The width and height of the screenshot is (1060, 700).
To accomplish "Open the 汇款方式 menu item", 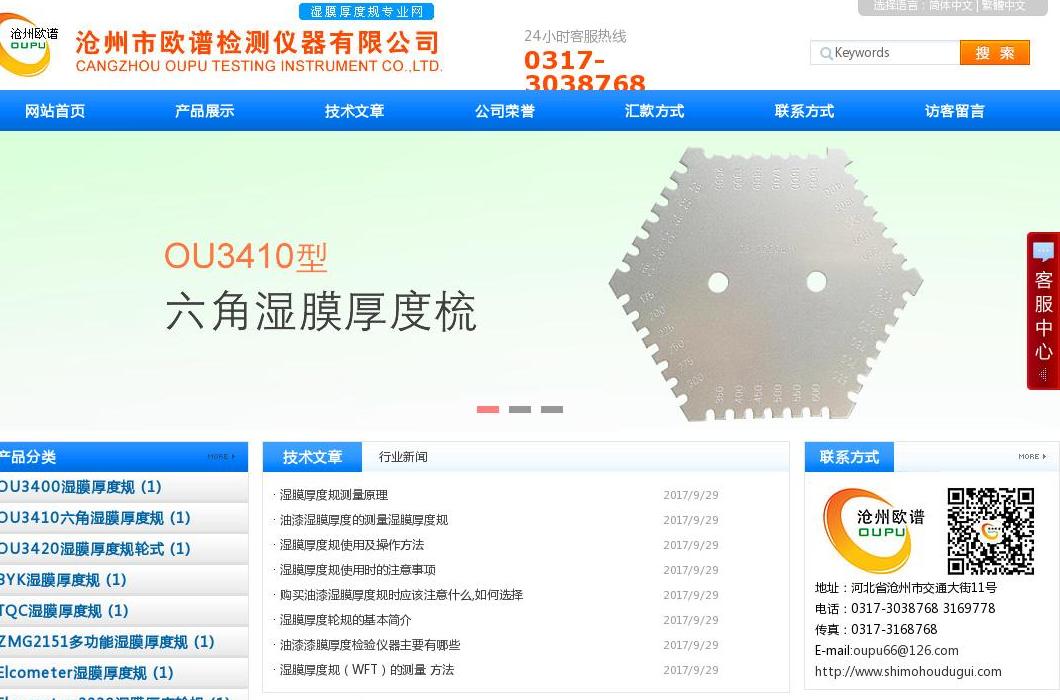I will coord(654,111).
